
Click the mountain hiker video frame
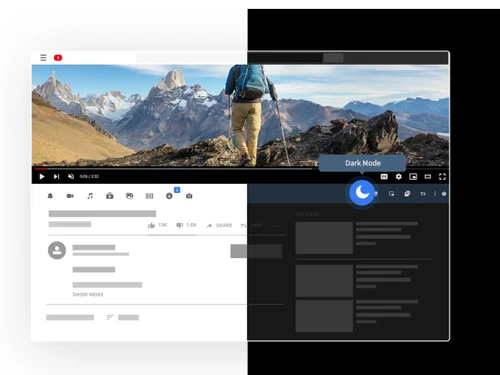click(x=240, y=115)
